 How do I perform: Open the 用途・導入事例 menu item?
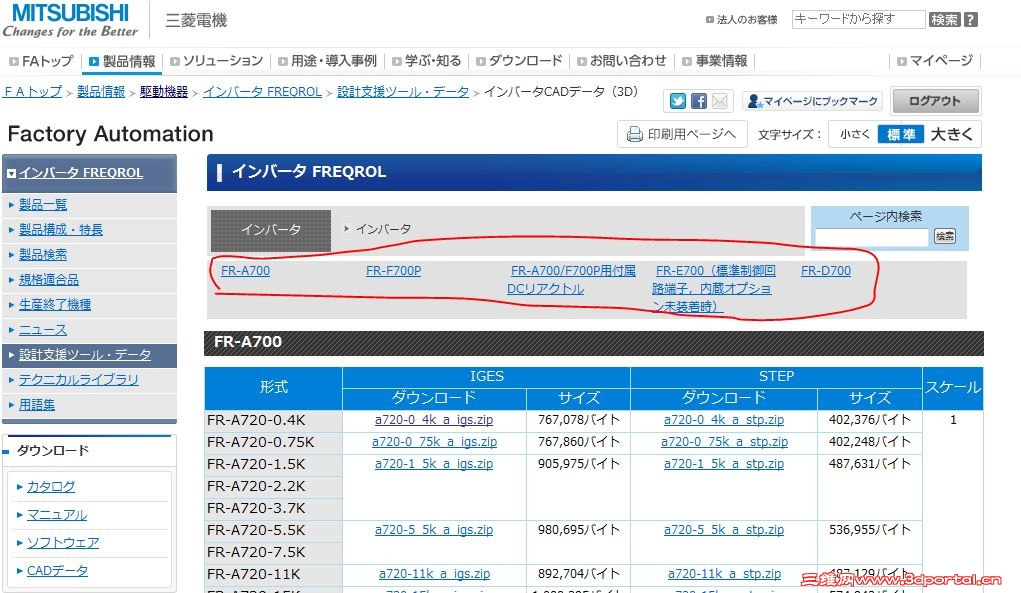pyautogui.click(x=328, y=61)
